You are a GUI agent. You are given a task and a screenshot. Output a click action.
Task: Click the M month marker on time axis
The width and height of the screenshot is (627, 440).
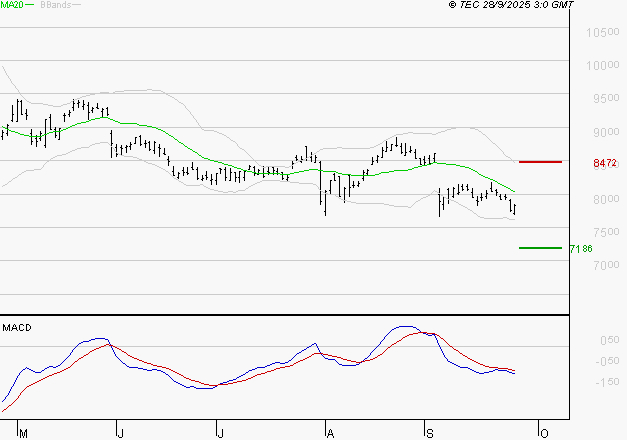click(x=23, y=434)
